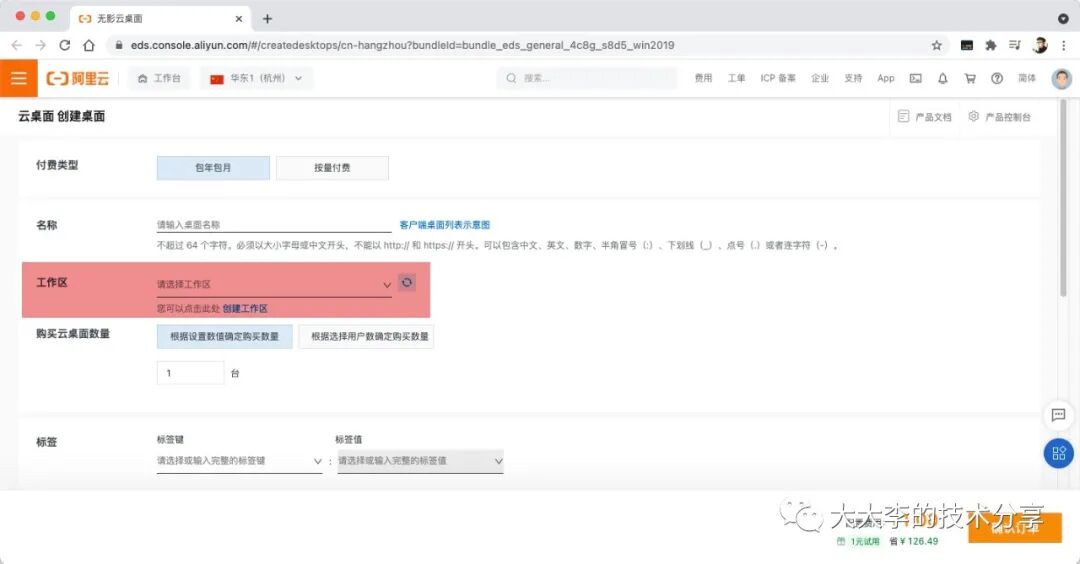Image resolution: width=1080 pixels, height=564 pixels.
Task: Open Chrome three-dot menu
Action: (x=1064, y=45)
